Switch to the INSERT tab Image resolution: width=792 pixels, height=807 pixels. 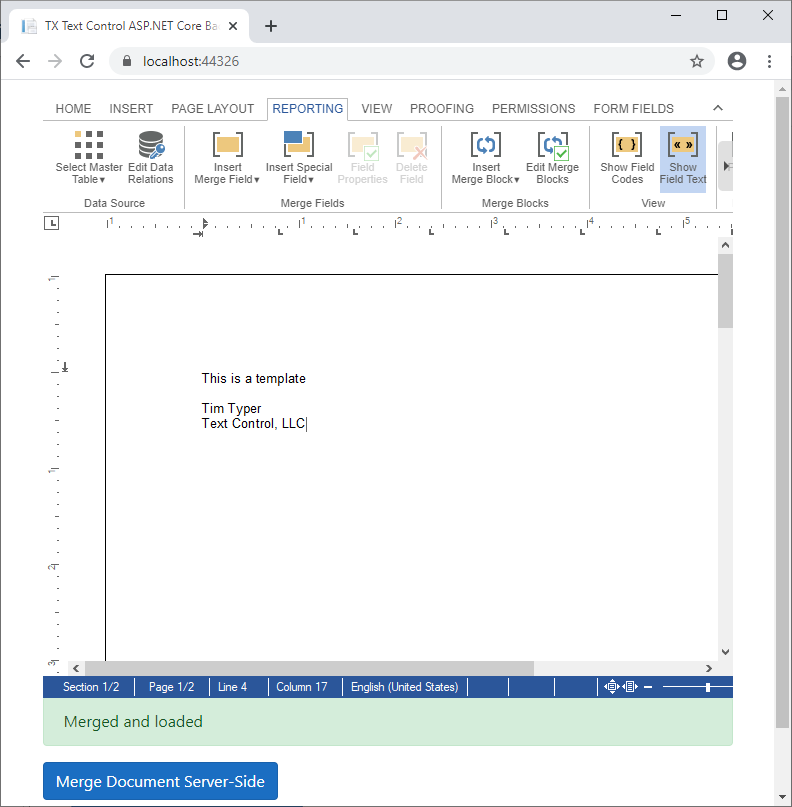point(131,109)
